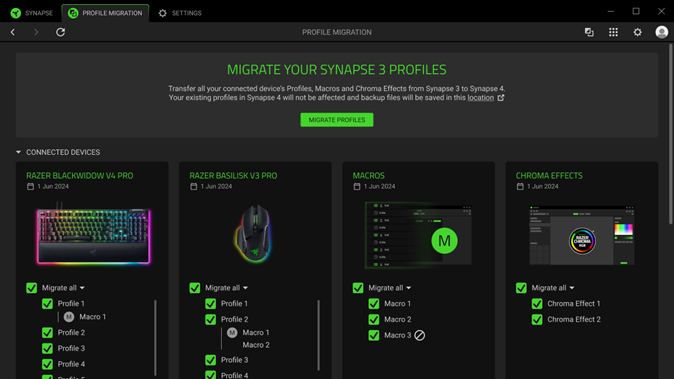Screen dimensions: 674x379
Task: Click the Basilisk profile list scrollbar
Action: 319,335
